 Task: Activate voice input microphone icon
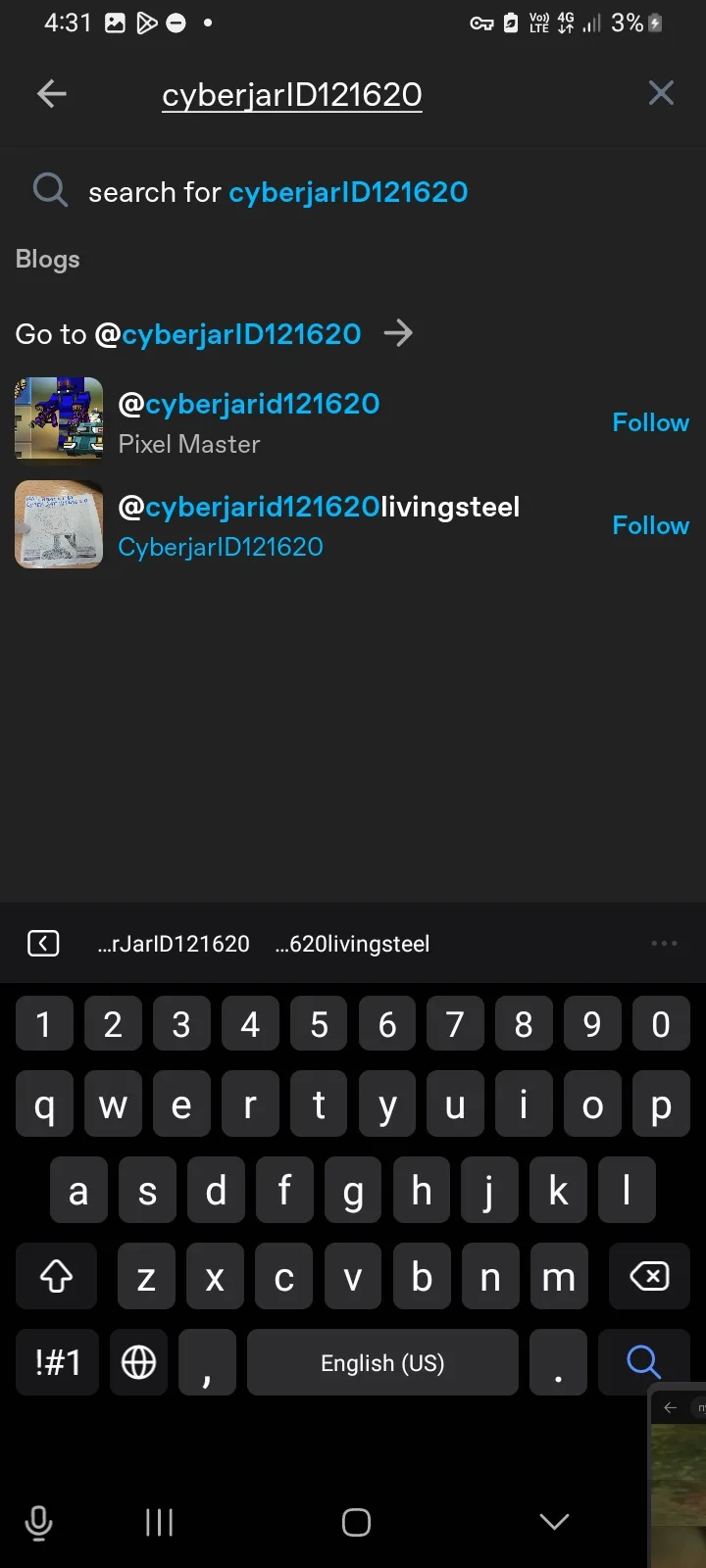(x=38, y=1523)
